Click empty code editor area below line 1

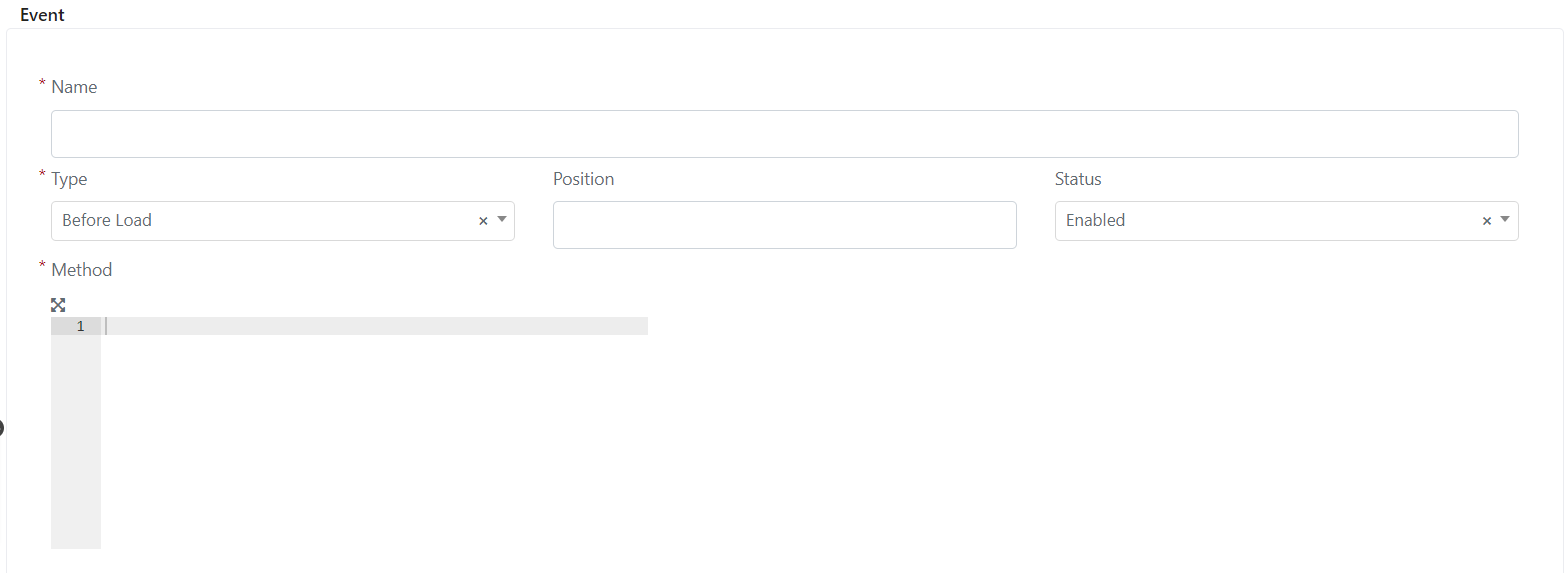[x=375, y=441]
